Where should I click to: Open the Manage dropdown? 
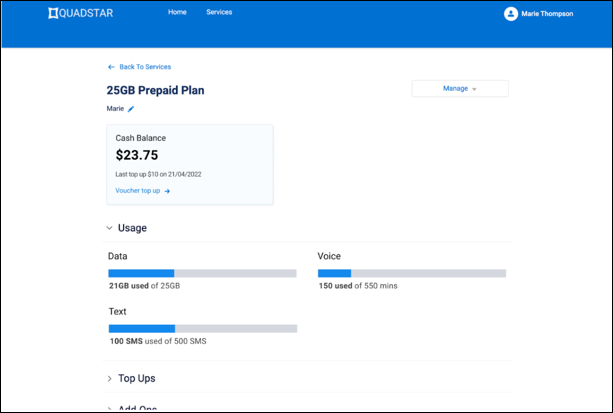pyautogui.click(x=460, y=88)
